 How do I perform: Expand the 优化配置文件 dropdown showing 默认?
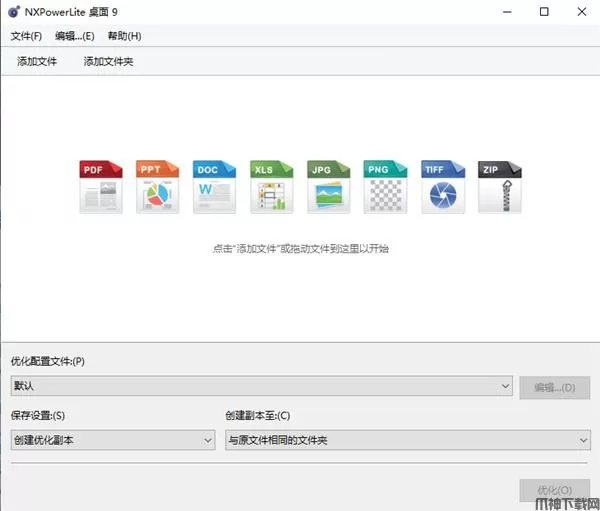tap(262, 386)
